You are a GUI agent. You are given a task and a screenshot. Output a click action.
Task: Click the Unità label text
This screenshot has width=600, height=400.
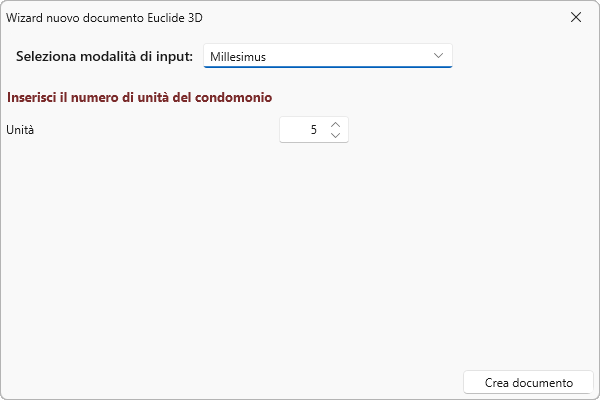tap(20, 130)
